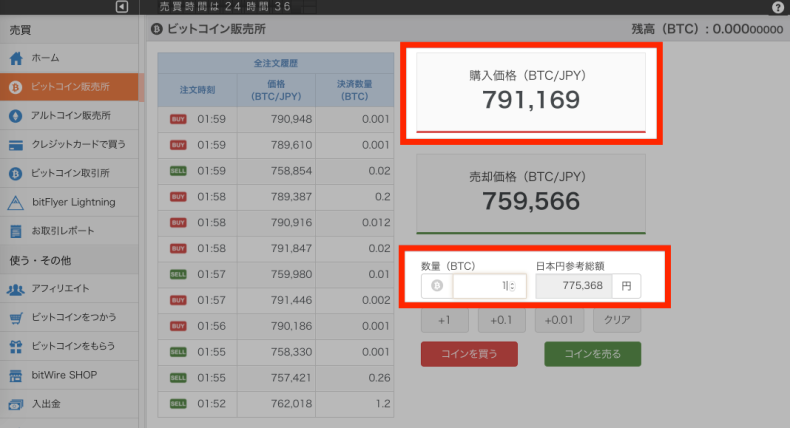Click the +0.01 quantity button

pyautogui.click(x=559, y=320)
